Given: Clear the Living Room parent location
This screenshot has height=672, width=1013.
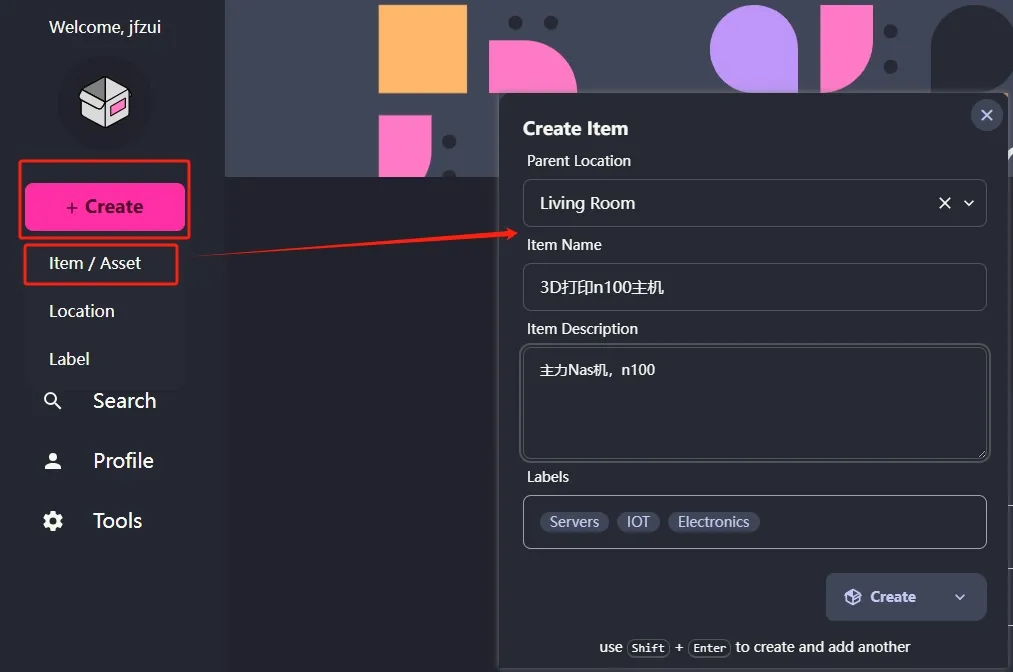Looking at the screenshot, I should click(944, 203).
